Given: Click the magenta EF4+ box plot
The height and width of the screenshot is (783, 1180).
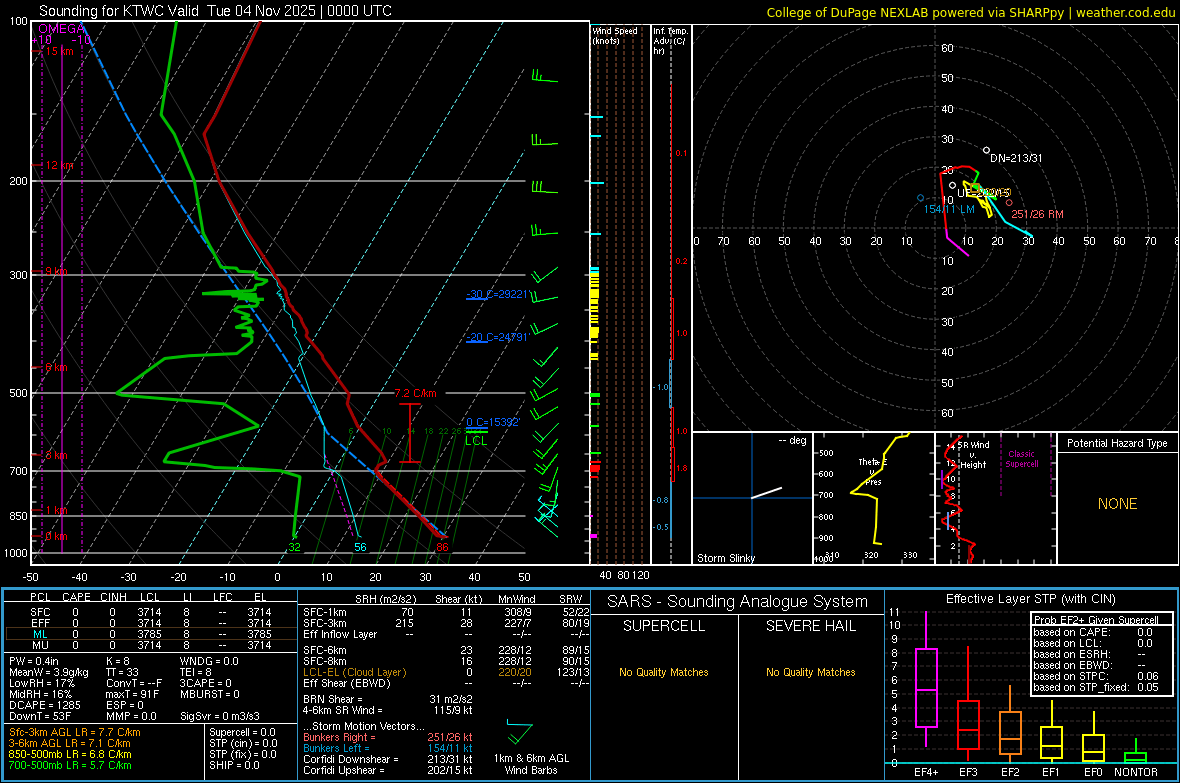Looking at the screenshot, I should point(926,679).
